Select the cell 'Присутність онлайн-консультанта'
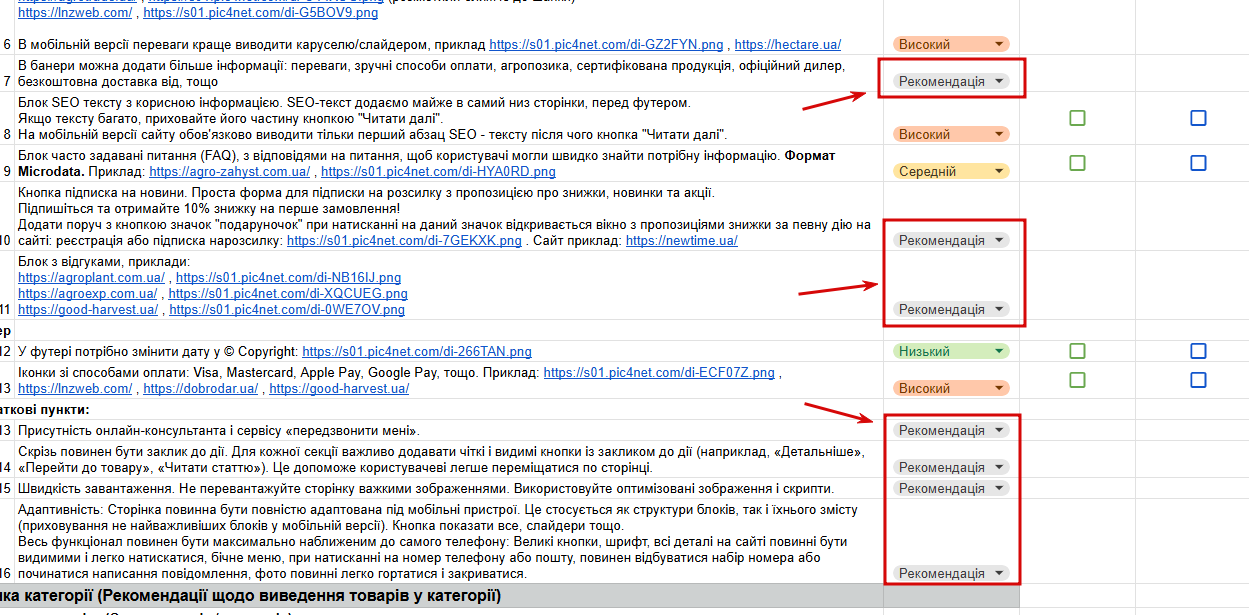 click(x=448, y=431)
